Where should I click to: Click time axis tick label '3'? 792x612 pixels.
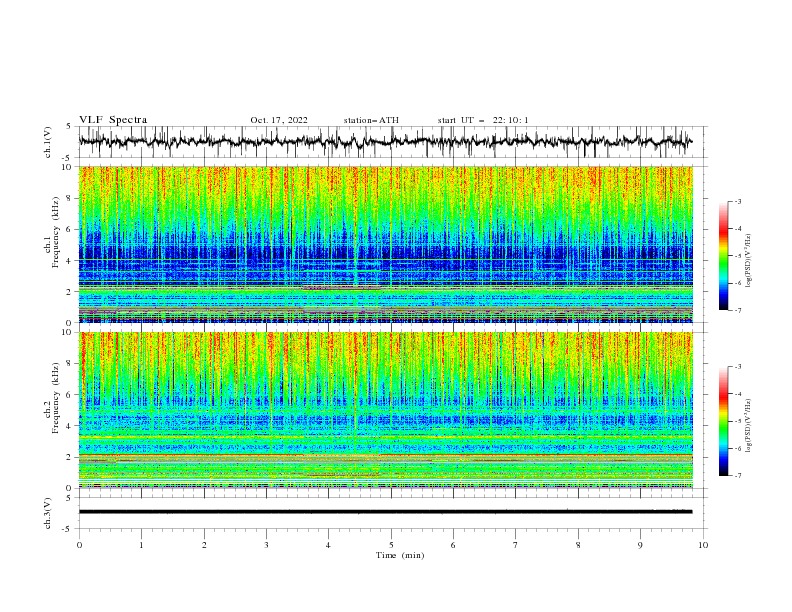click(x=266, y=545)
